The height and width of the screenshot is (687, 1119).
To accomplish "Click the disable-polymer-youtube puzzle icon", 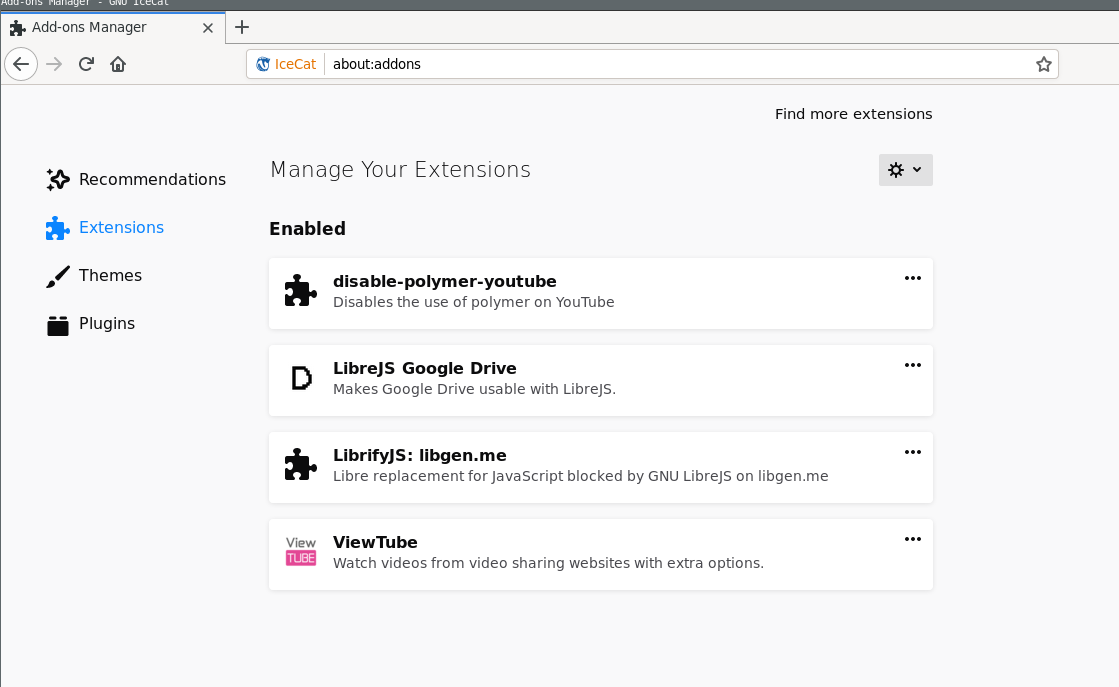I will (300, 291).
